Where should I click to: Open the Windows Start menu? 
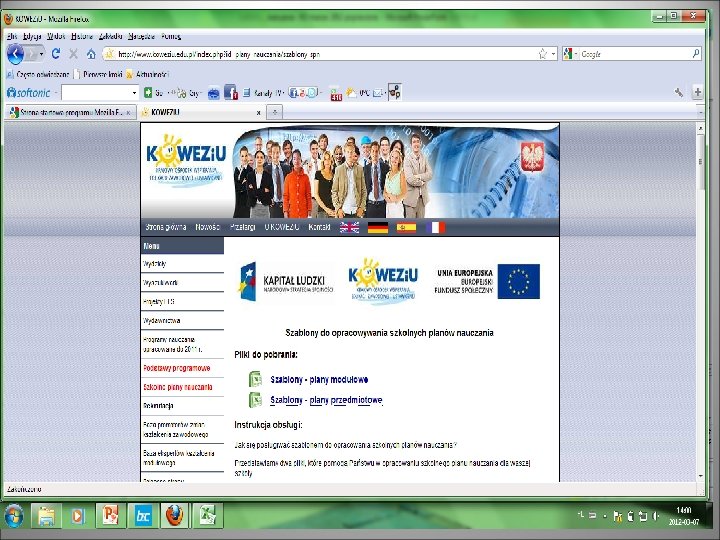[14, 515]
